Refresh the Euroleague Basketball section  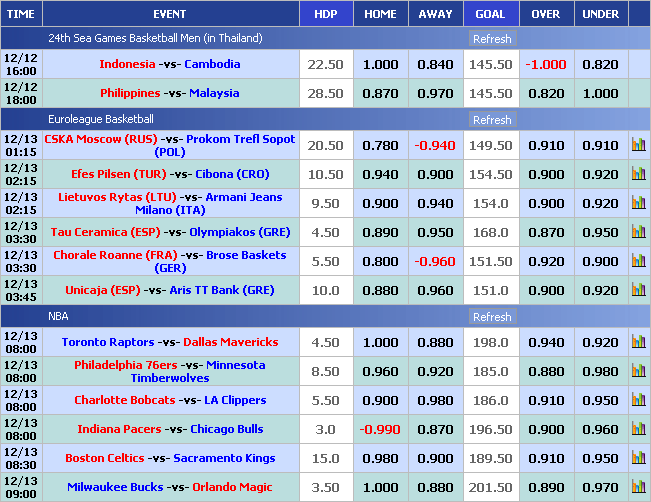491,120
